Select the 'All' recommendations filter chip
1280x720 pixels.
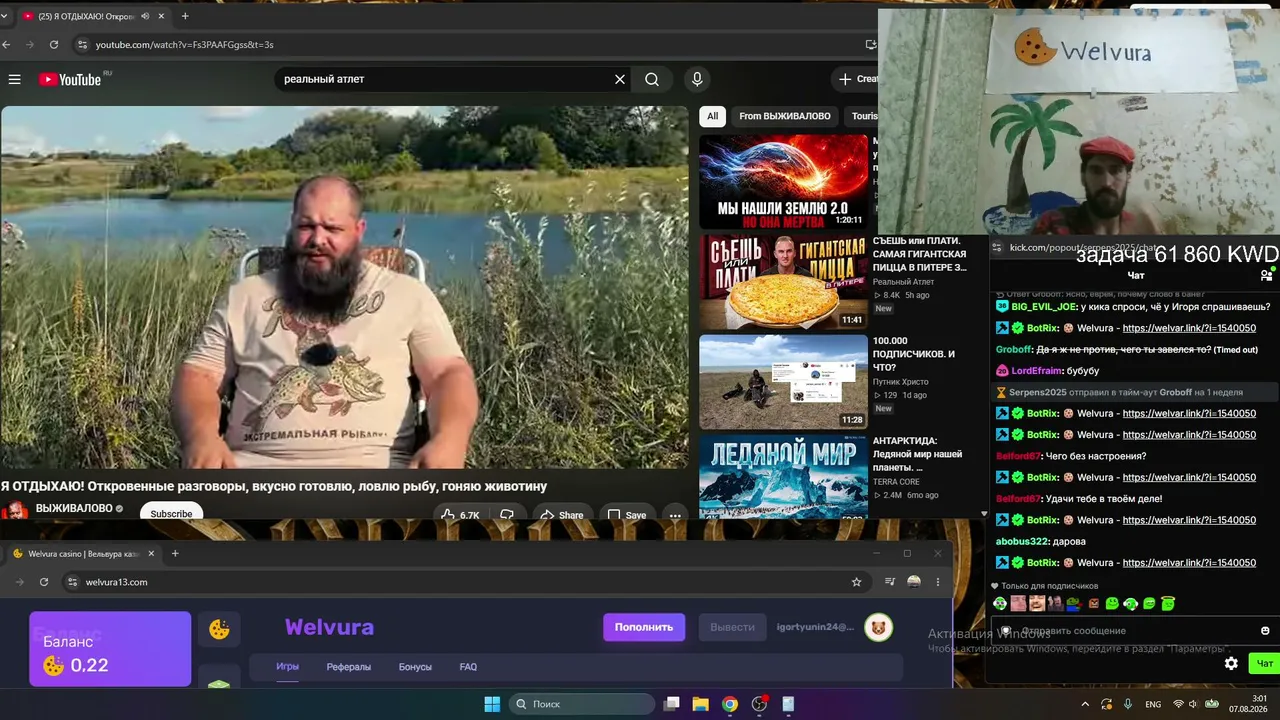click(x=712, y=116)
